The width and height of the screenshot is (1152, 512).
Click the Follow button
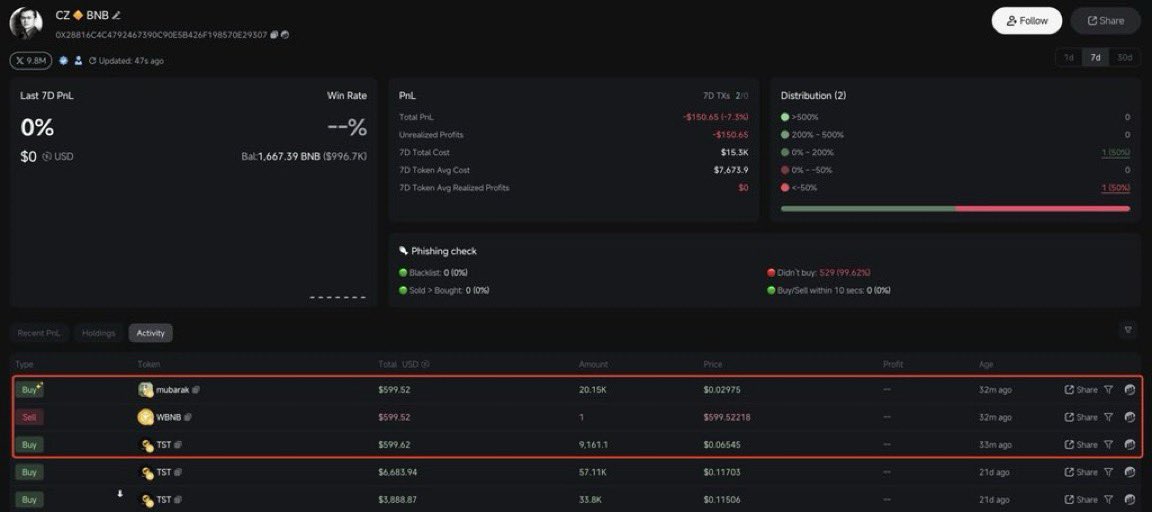(1027, 21)
